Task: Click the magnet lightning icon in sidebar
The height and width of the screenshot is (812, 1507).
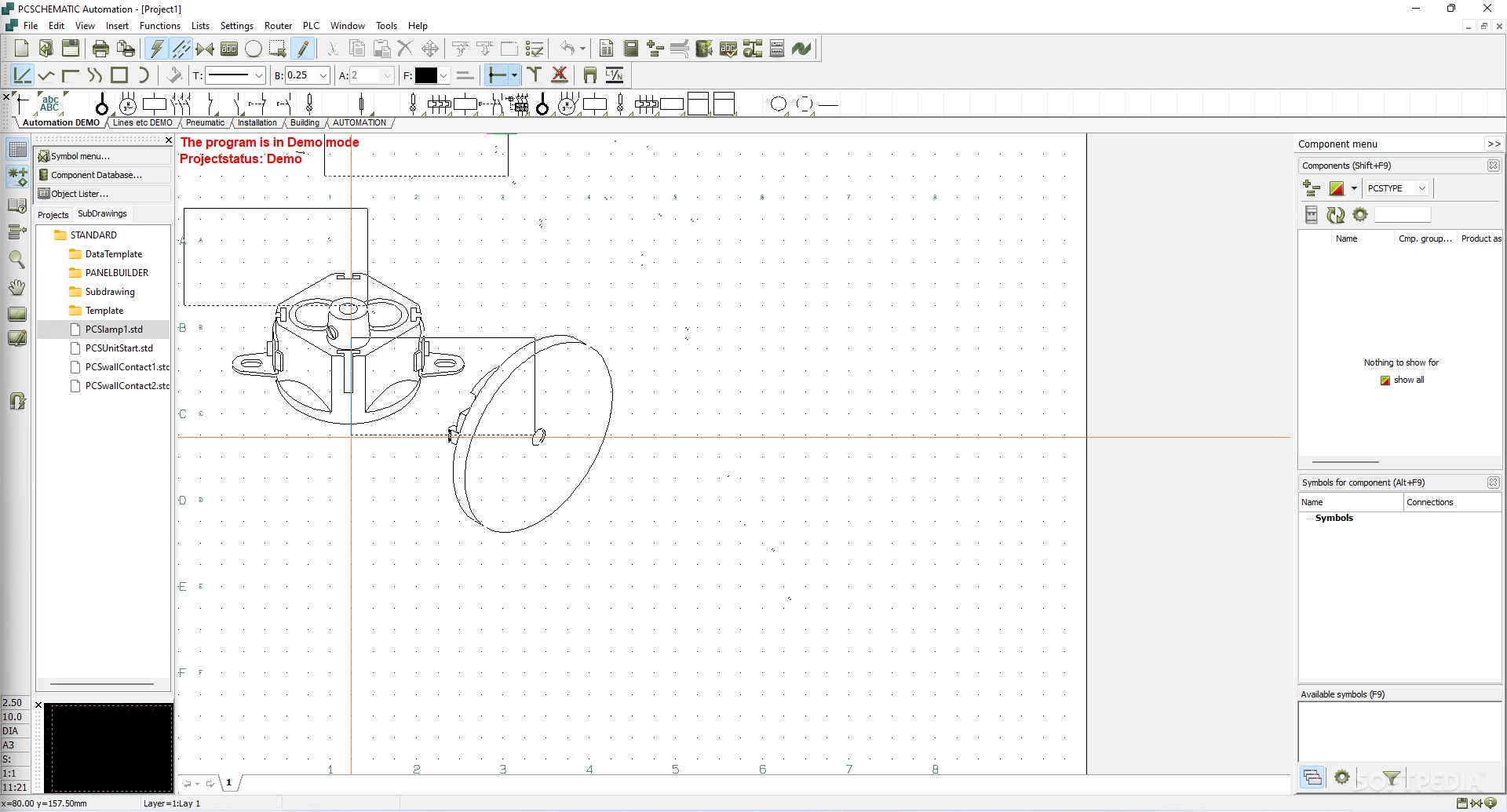Action: (17, 401)
